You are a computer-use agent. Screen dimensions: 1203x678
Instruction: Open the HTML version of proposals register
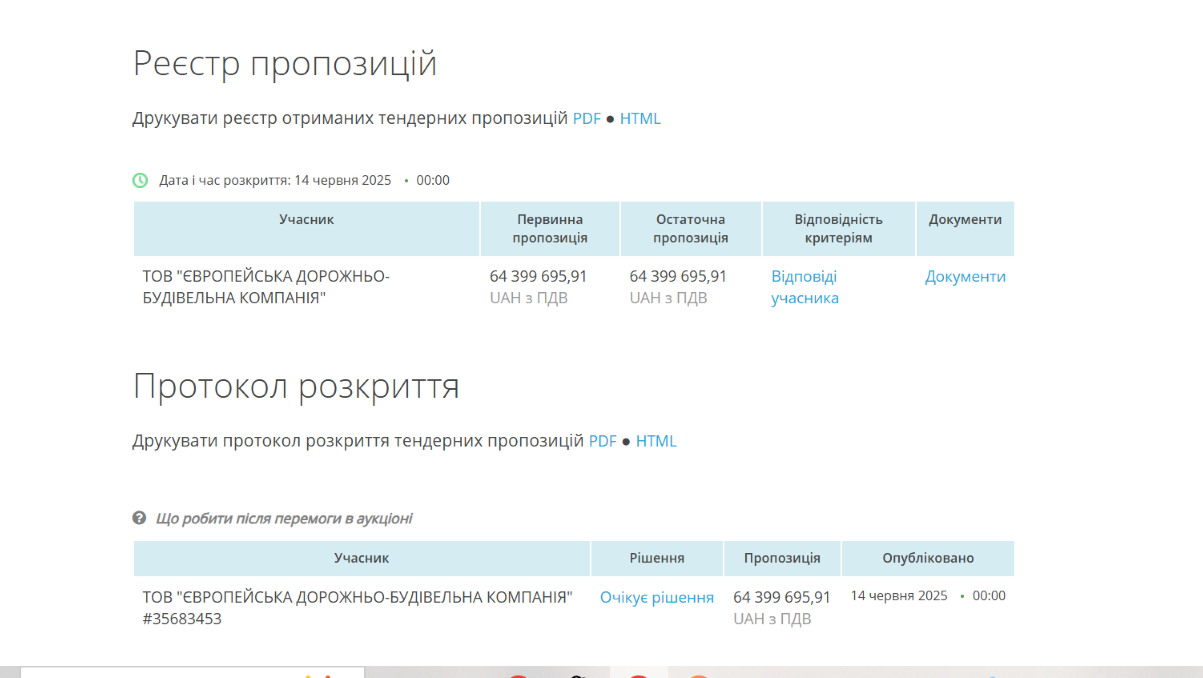coord(640,119)
